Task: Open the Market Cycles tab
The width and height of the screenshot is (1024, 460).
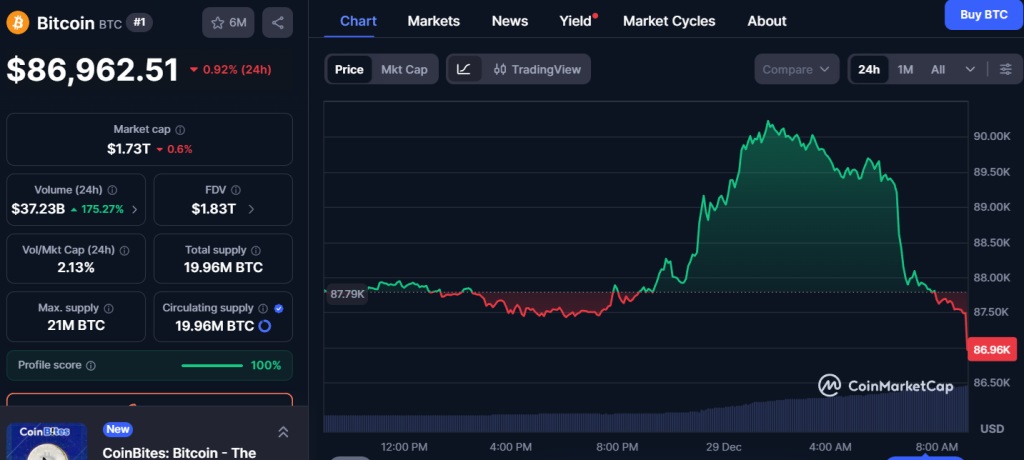Action: 669,21
